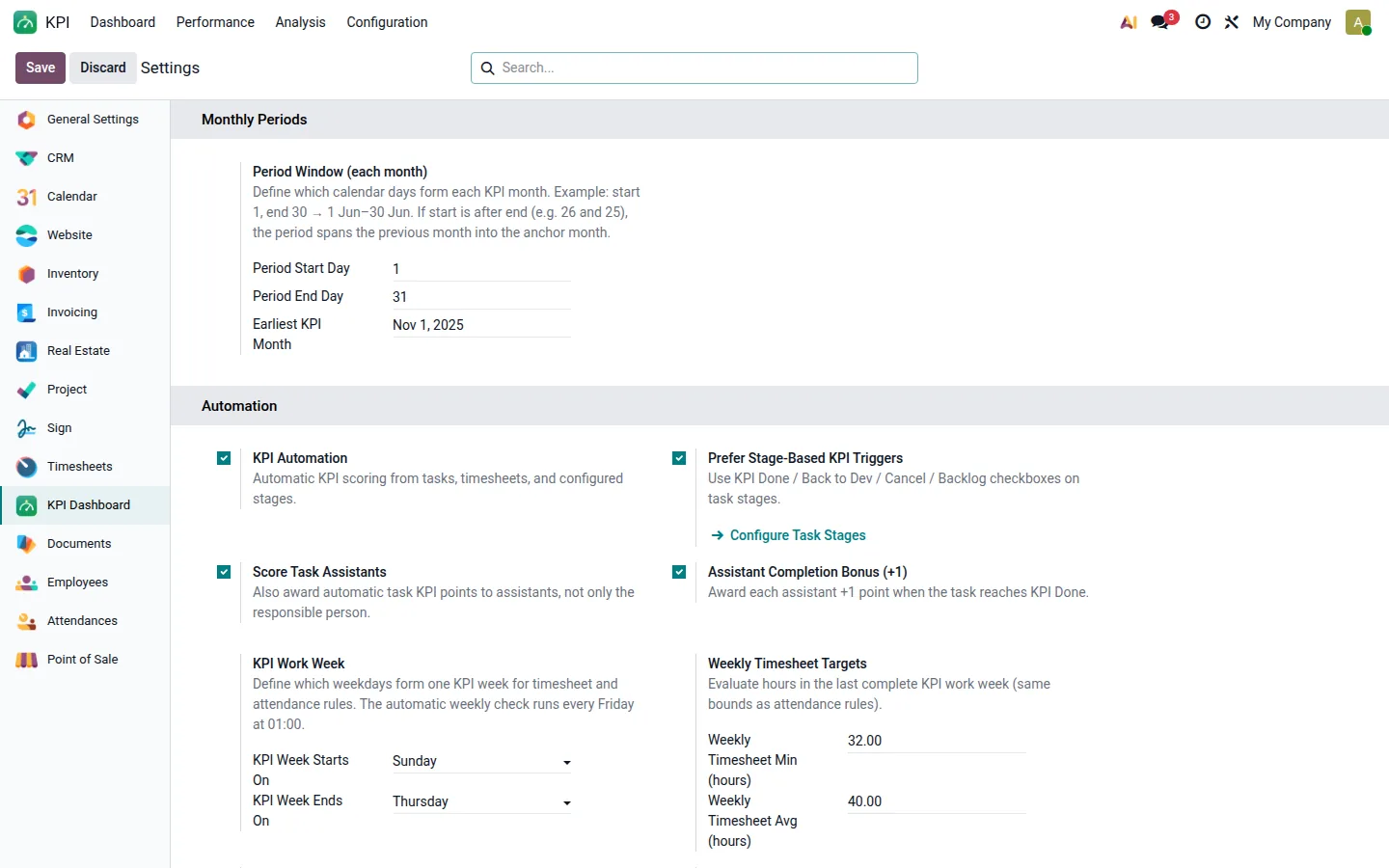Toggle the Score Task Assistants checkbox

[x=224, y=572]
